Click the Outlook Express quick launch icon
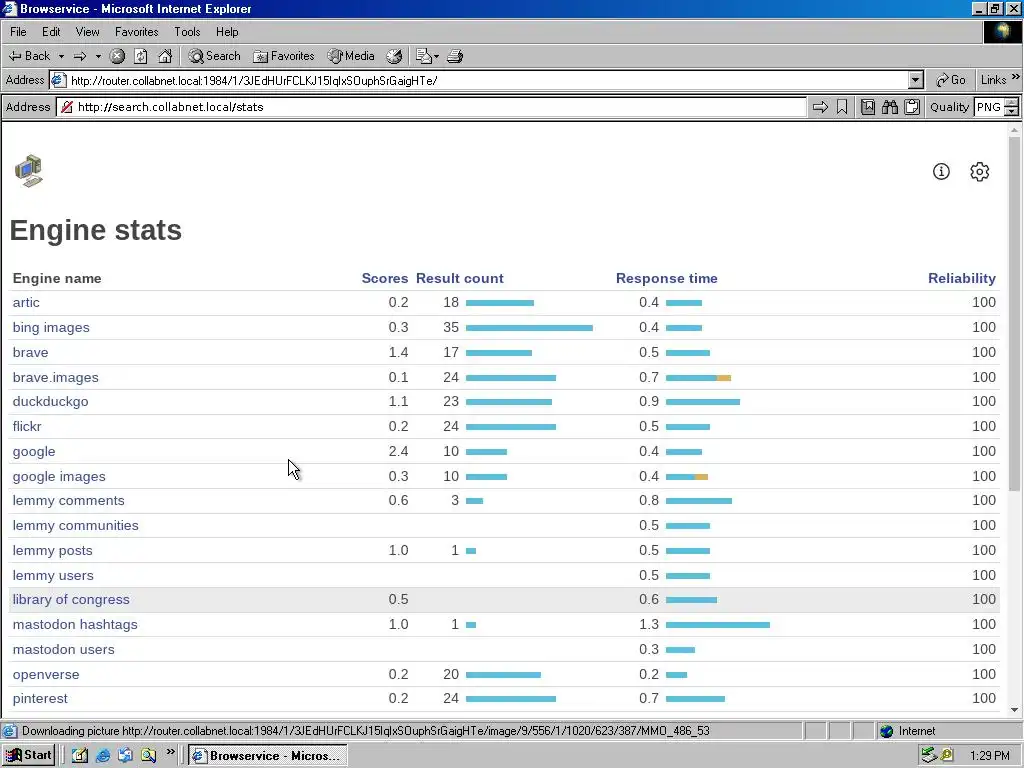The width and height of the screenshot is (1024, 768). coord(125,756)
